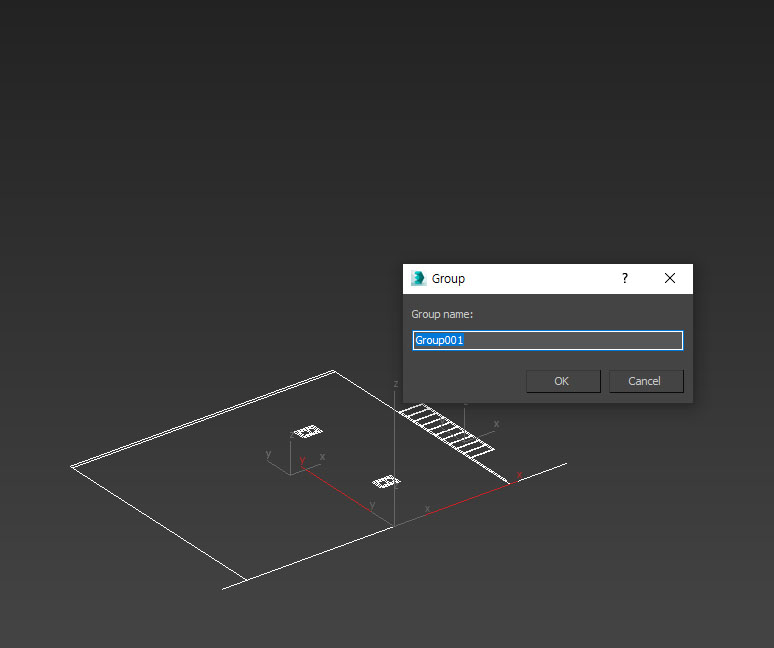Select the small hatched object at upper left
This screenshot has width=774, height=648.
[x=308, y=431]
